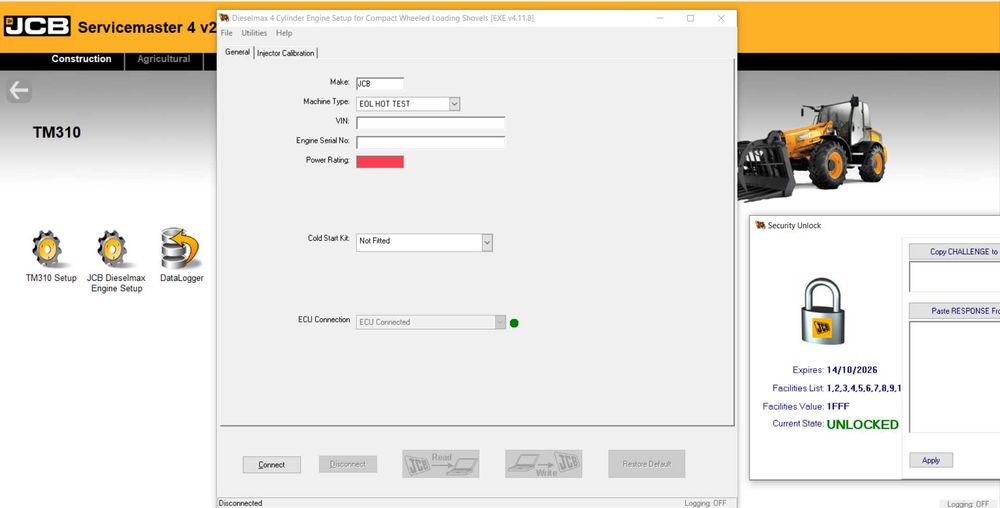Select the Agricultural category tab

164,59
